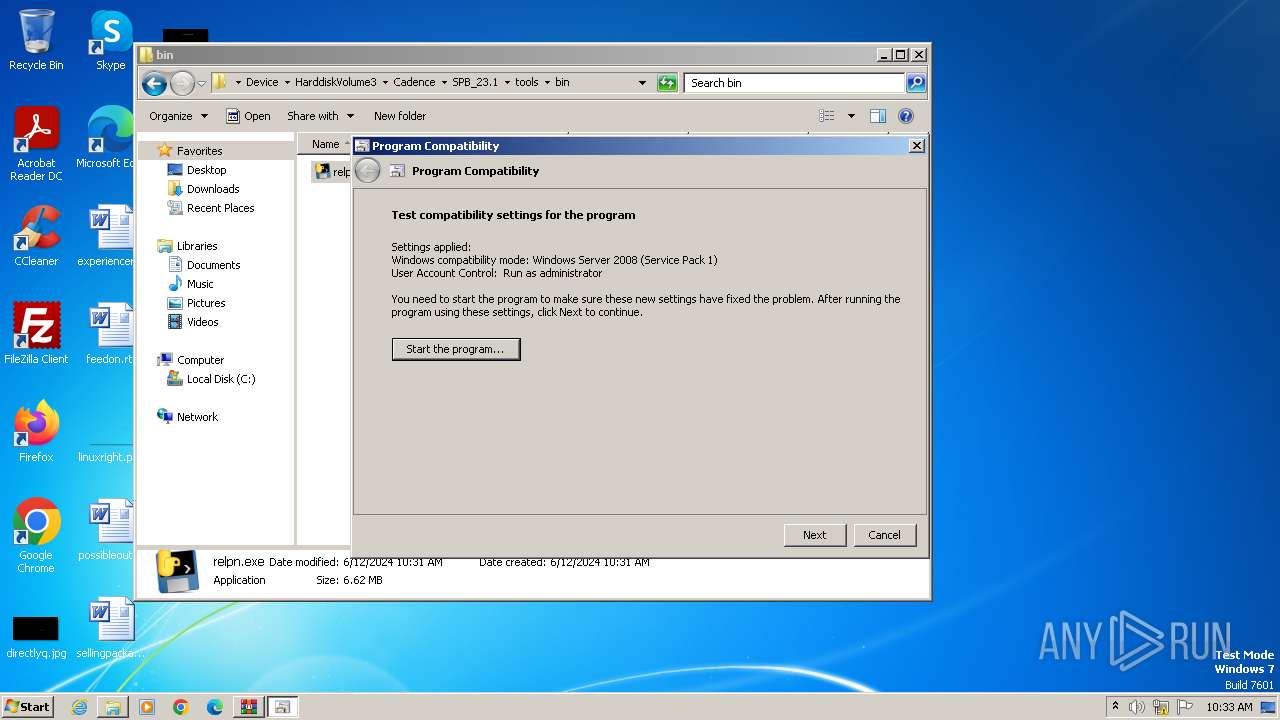Select Documents library
Screen dimensions: 1280x720
pyautogui.click(x=213, y=265)
